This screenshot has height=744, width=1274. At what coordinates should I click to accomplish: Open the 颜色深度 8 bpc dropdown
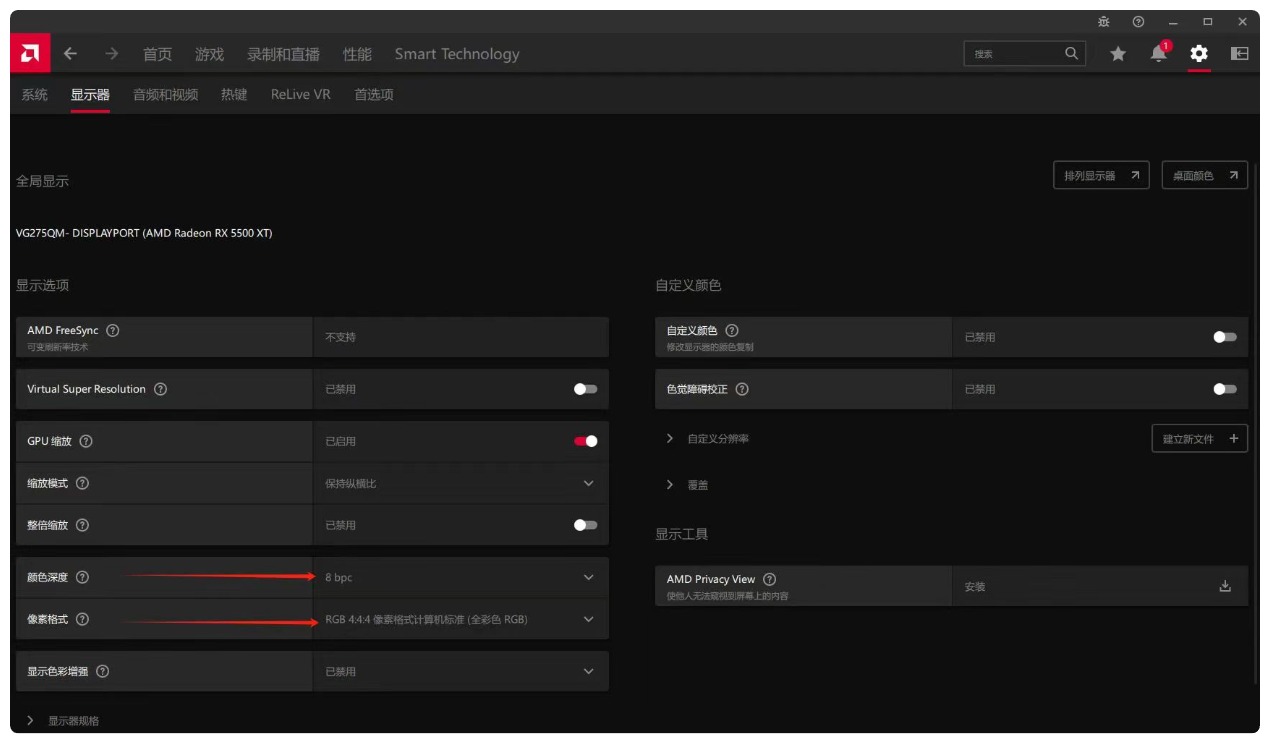pos(460,578)
